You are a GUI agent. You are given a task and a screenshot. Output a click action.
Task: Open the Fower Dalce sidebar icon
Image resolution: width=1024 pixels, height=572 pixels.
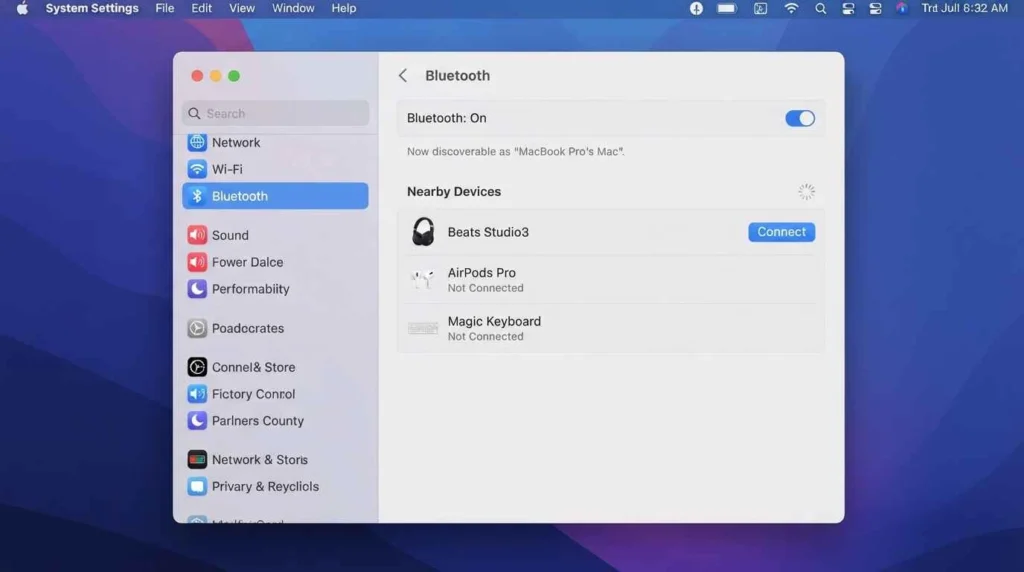point(197,262)
